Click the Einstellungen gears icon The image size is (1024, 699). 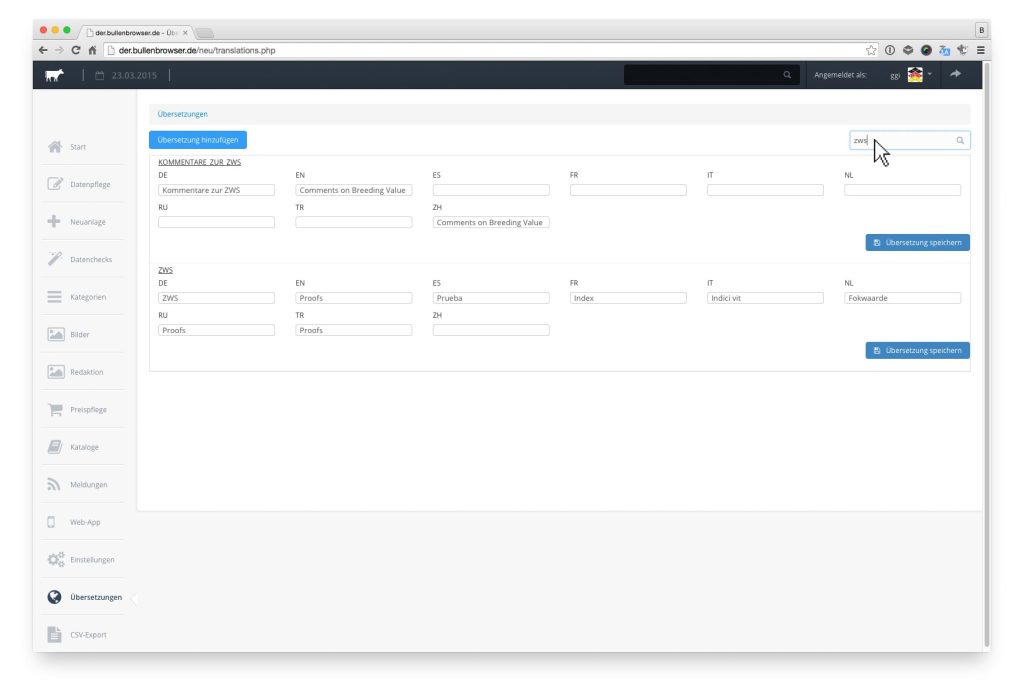56,559
